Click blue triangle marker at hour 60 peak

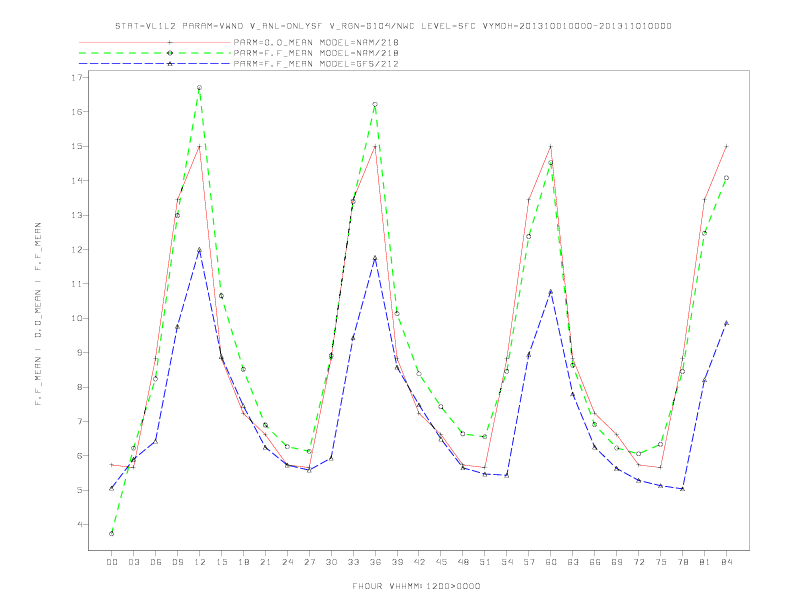pos(551,291)
